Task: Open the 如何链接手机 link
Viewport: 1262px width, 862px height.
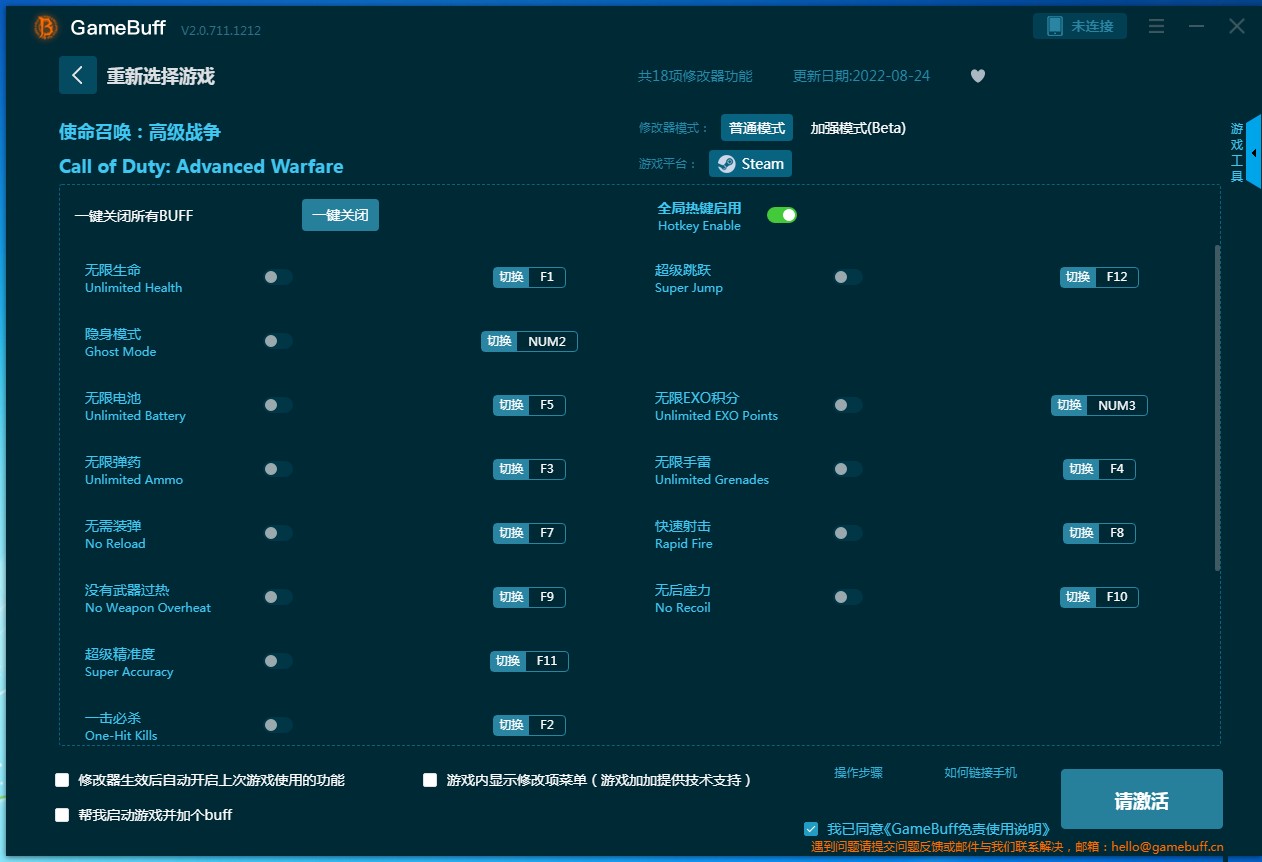Action: (980, 773)
